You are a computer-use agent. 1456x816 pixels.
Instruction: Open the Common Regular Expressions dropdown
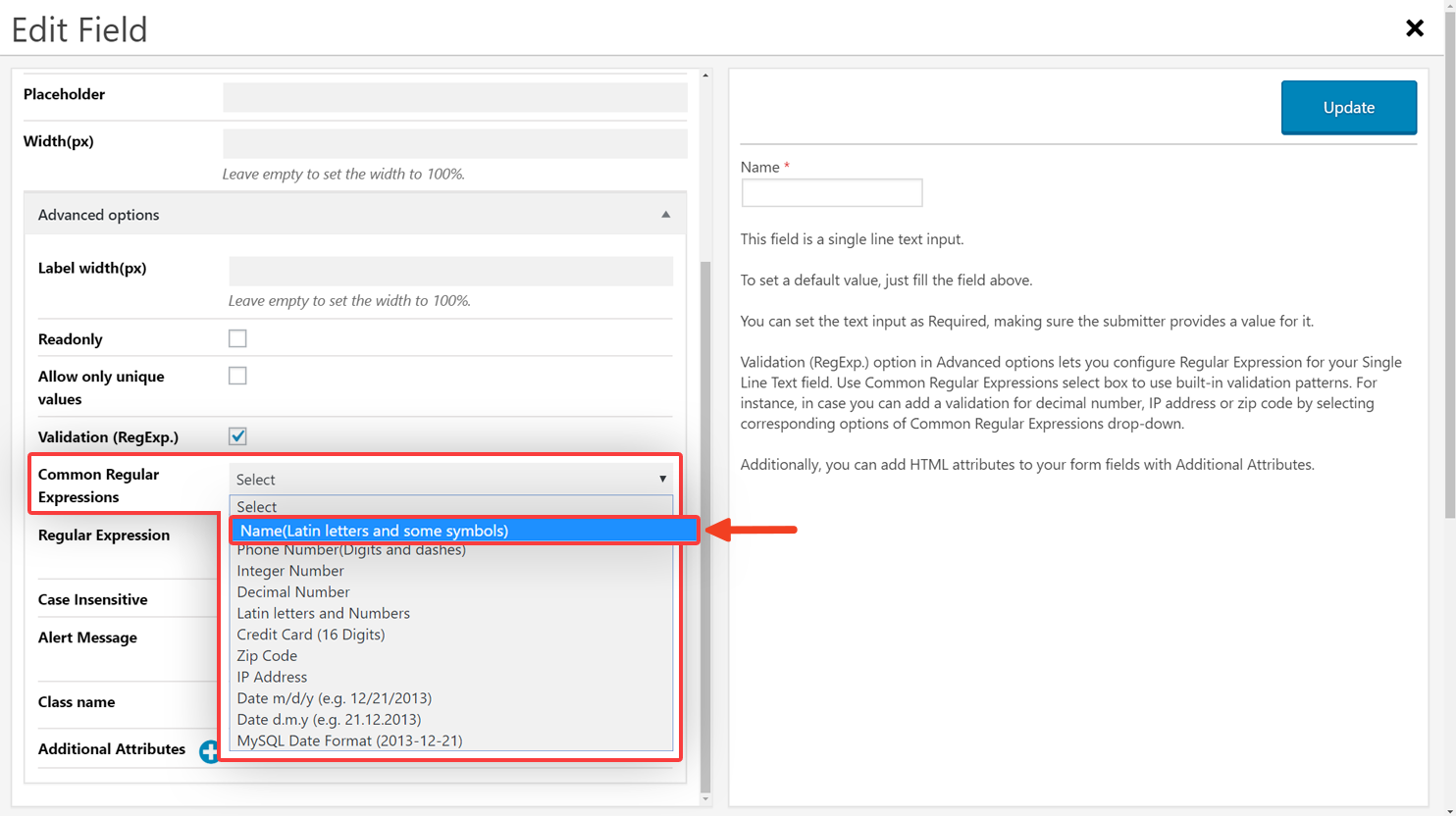tap(450, 479)
